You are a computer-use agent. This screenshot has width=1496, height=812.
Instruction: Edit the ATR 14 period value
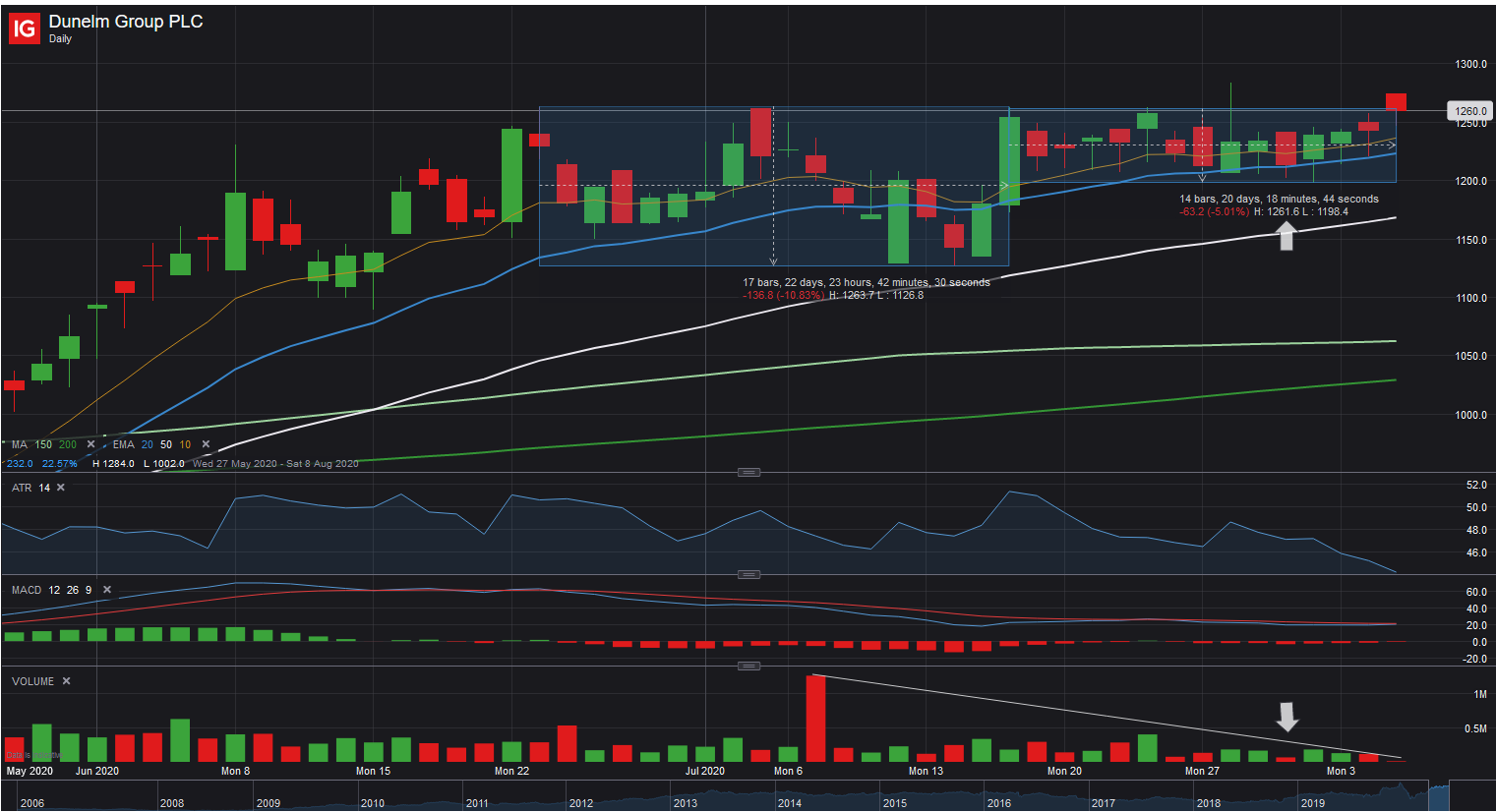(x=44, y=488)
